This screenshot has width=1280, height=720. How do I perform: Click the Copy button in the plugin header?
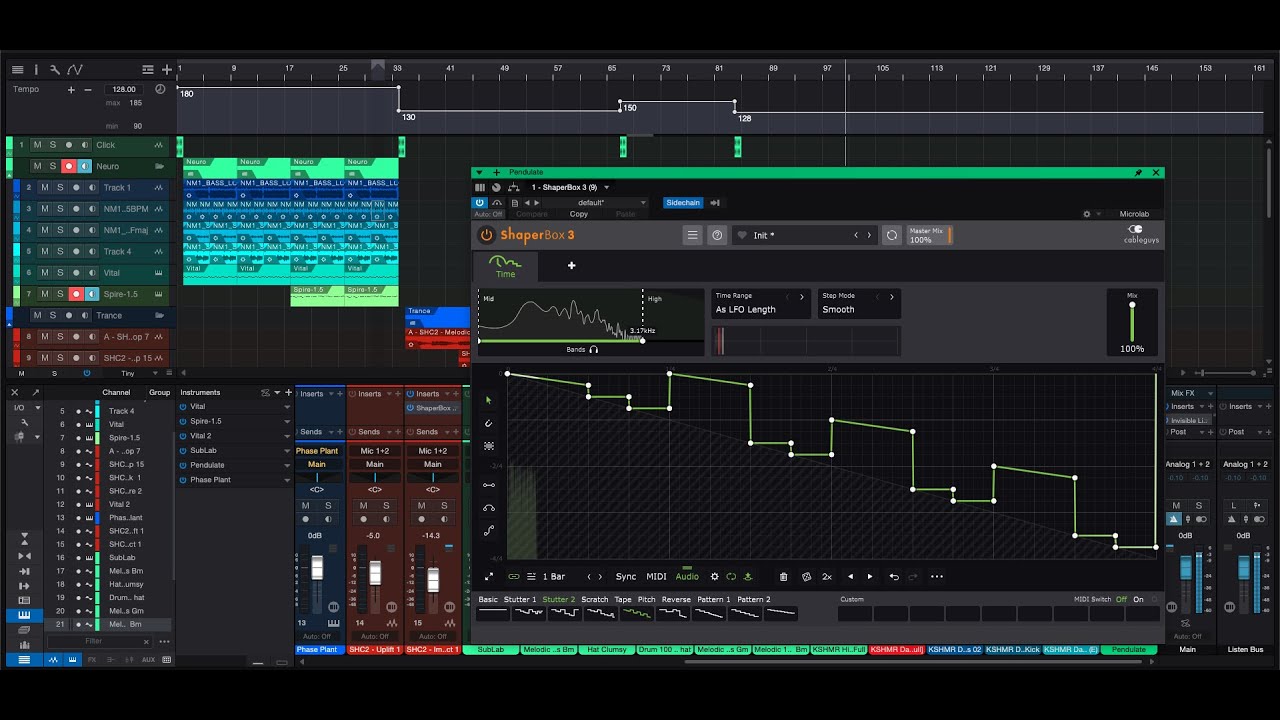(579, 214)
